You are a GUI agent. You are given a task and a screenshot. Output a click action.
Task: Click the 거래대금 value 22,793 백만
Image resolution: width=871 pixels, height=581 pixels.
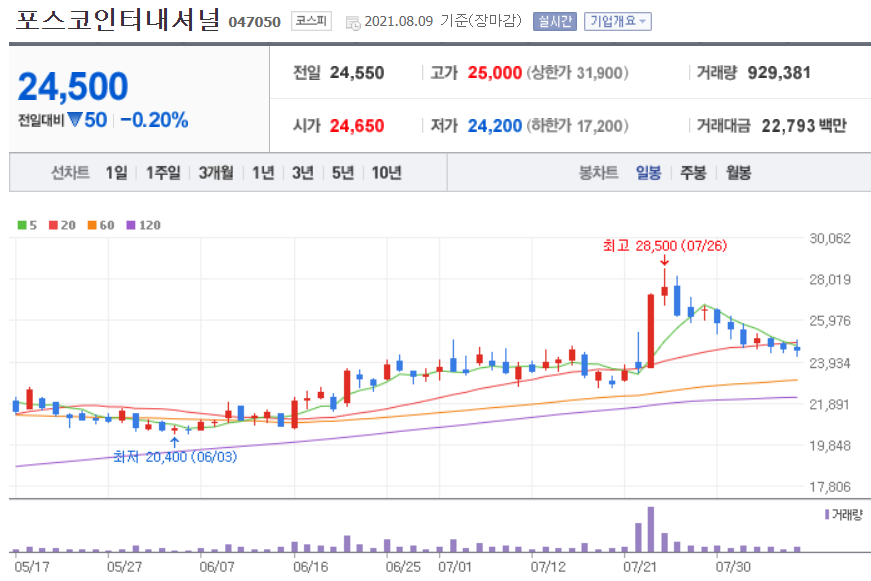click(804, 126)
